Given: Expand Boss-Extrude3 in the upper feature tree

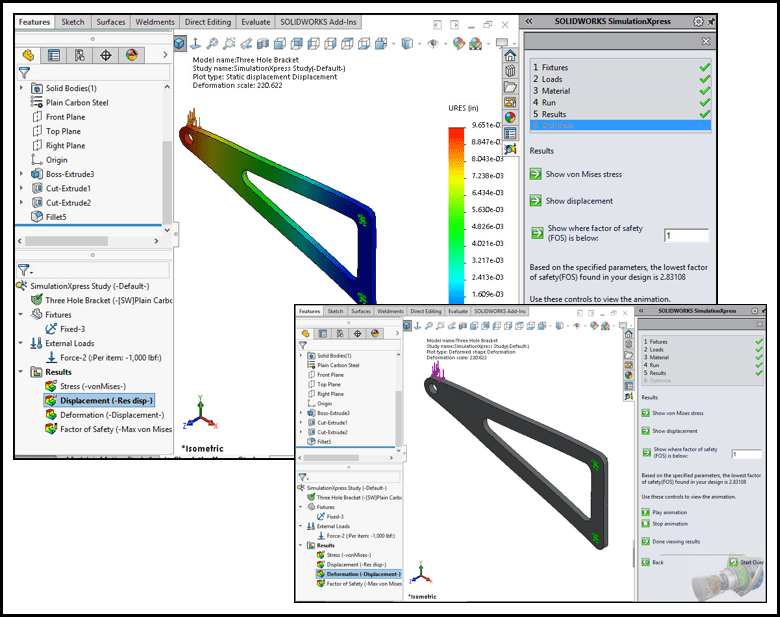Looking at the screenshot, I should [x=21, y=174].
